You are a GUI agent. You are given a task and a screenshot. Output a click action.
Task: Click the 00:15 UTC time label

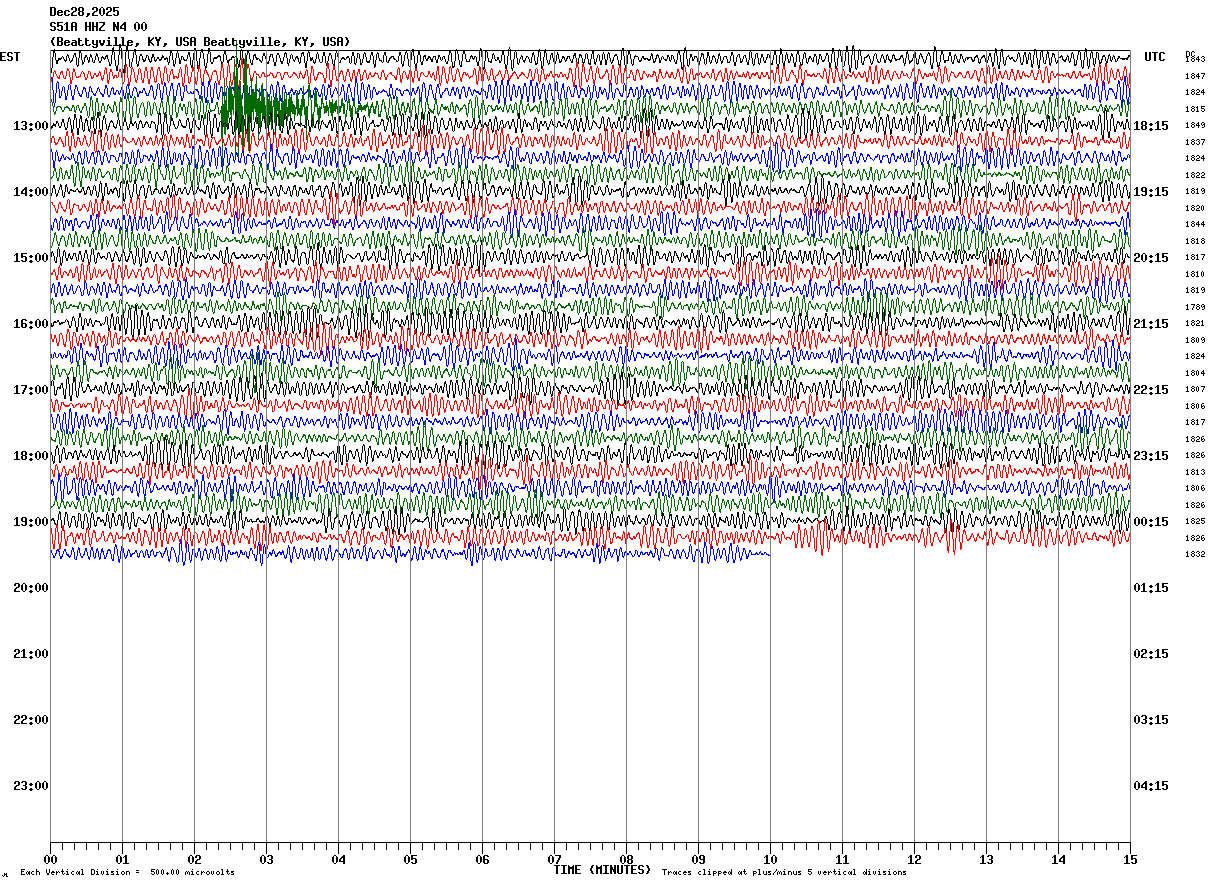tap(1150, 521)
